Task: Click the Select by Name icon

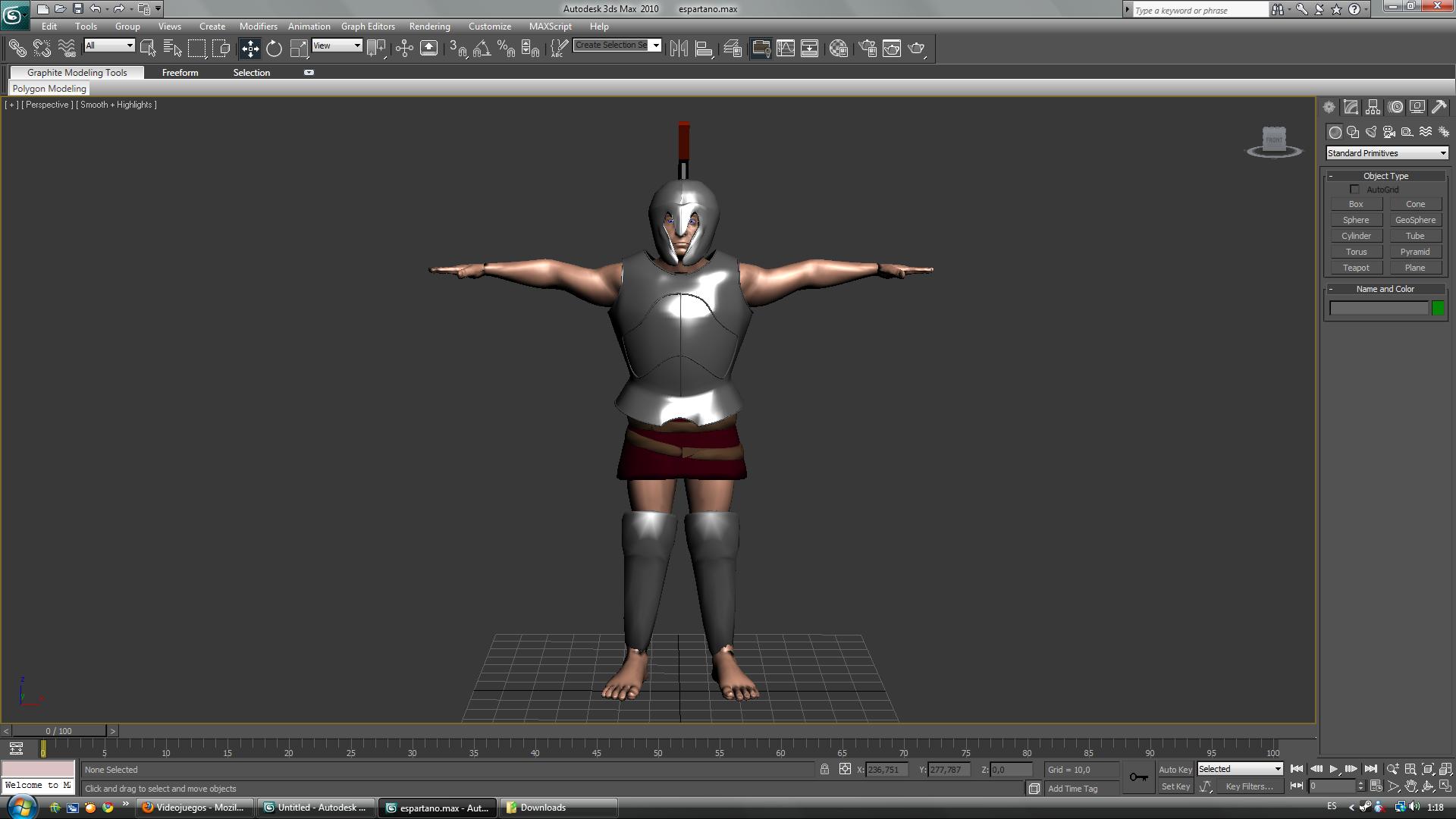Action: point(172,49)
